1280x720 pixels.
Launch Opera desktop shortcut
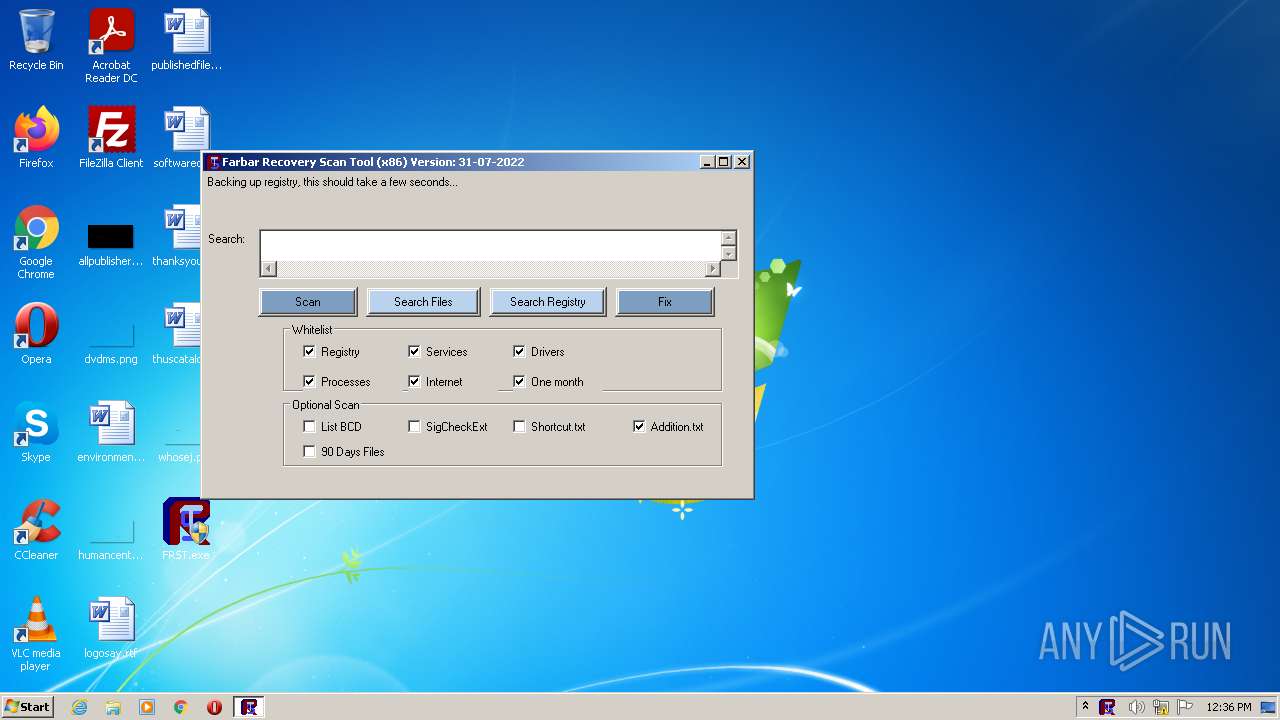point(36,334)
